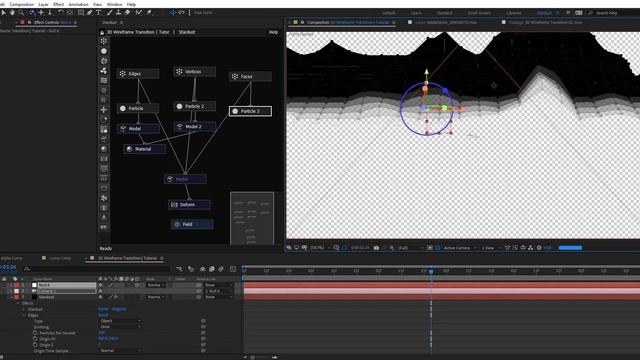Select the Libraries workspace
Screen dimensions: 640x360
pos(513,13)
